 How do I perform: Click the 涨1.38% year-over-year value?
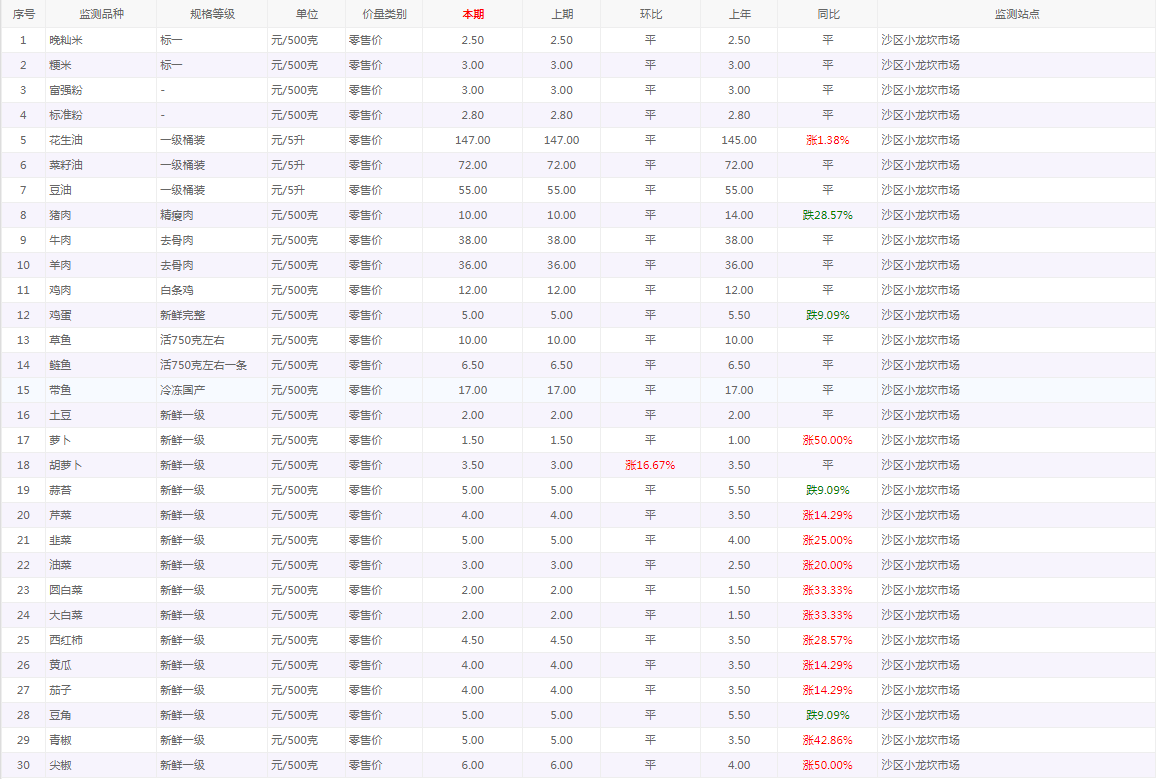pyautogui.click(x=827, y=140)
